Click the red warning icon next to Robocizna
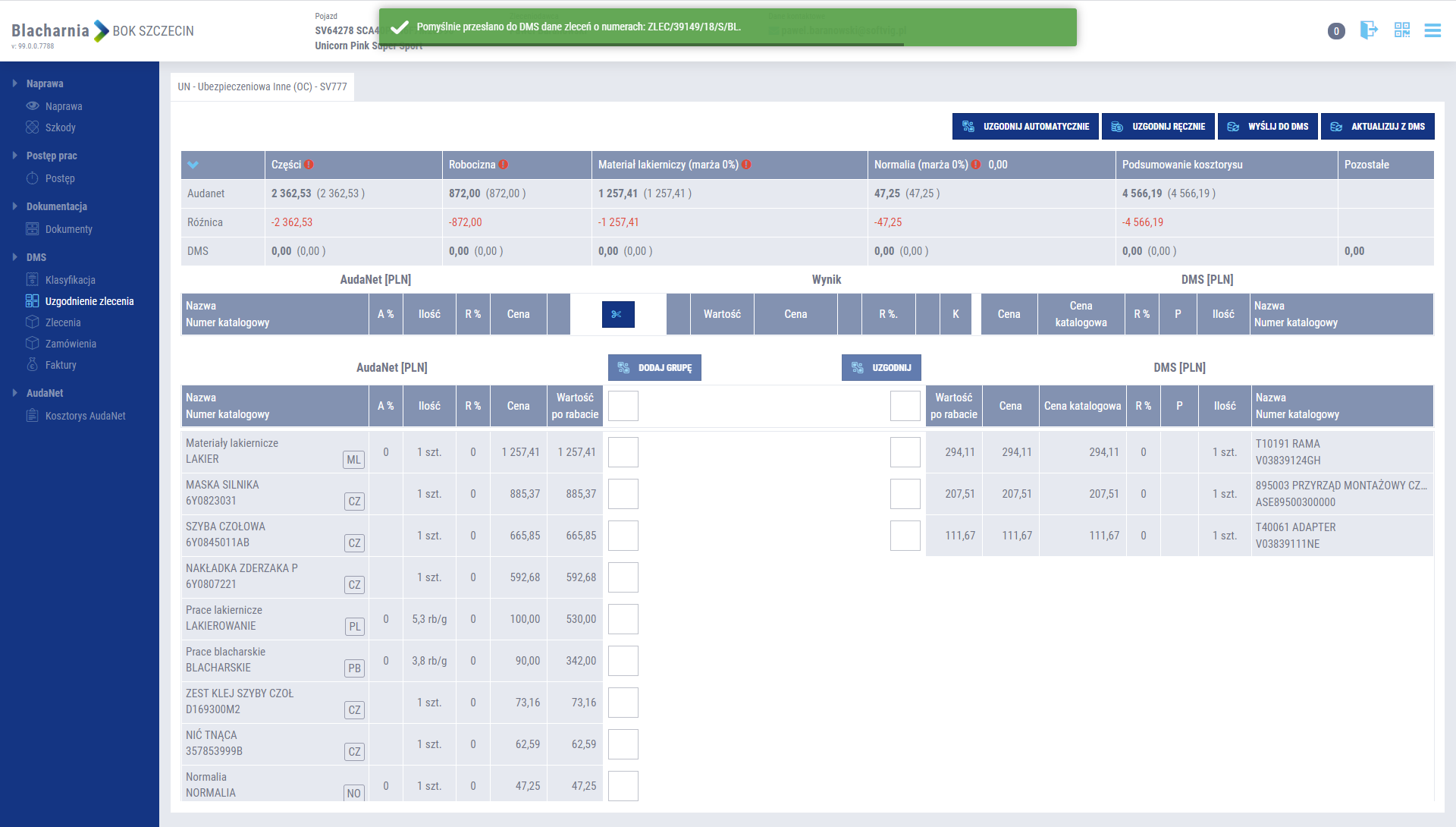The height and width of the screenshot is (827, 1456). (x=504, y=165)
